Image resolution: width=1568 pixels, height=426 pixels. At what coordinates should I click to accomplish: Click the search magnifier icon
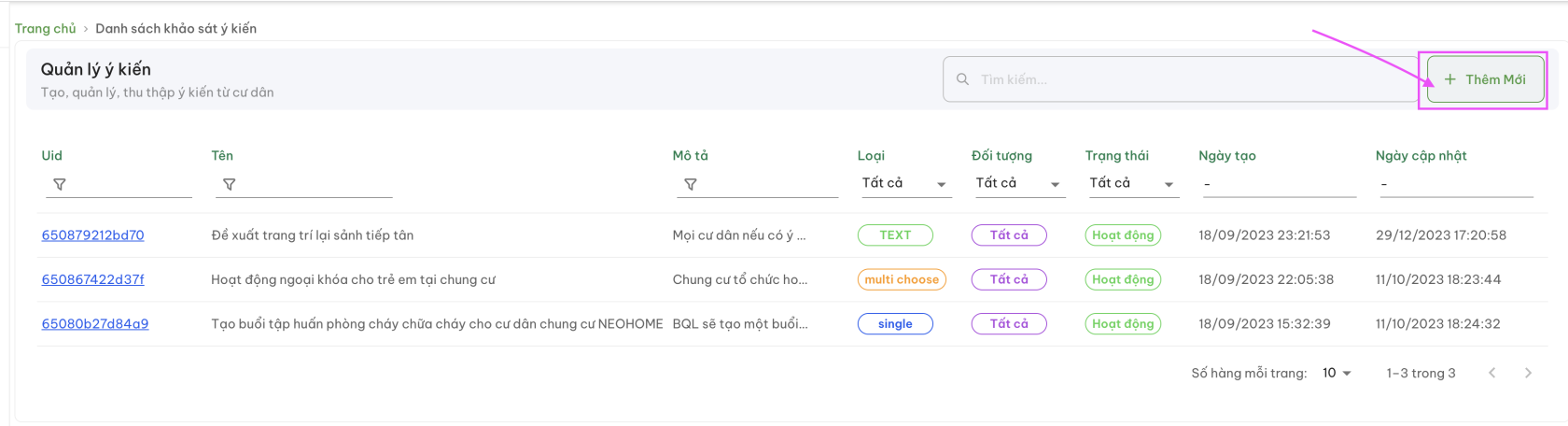click(x=962, y=79)
